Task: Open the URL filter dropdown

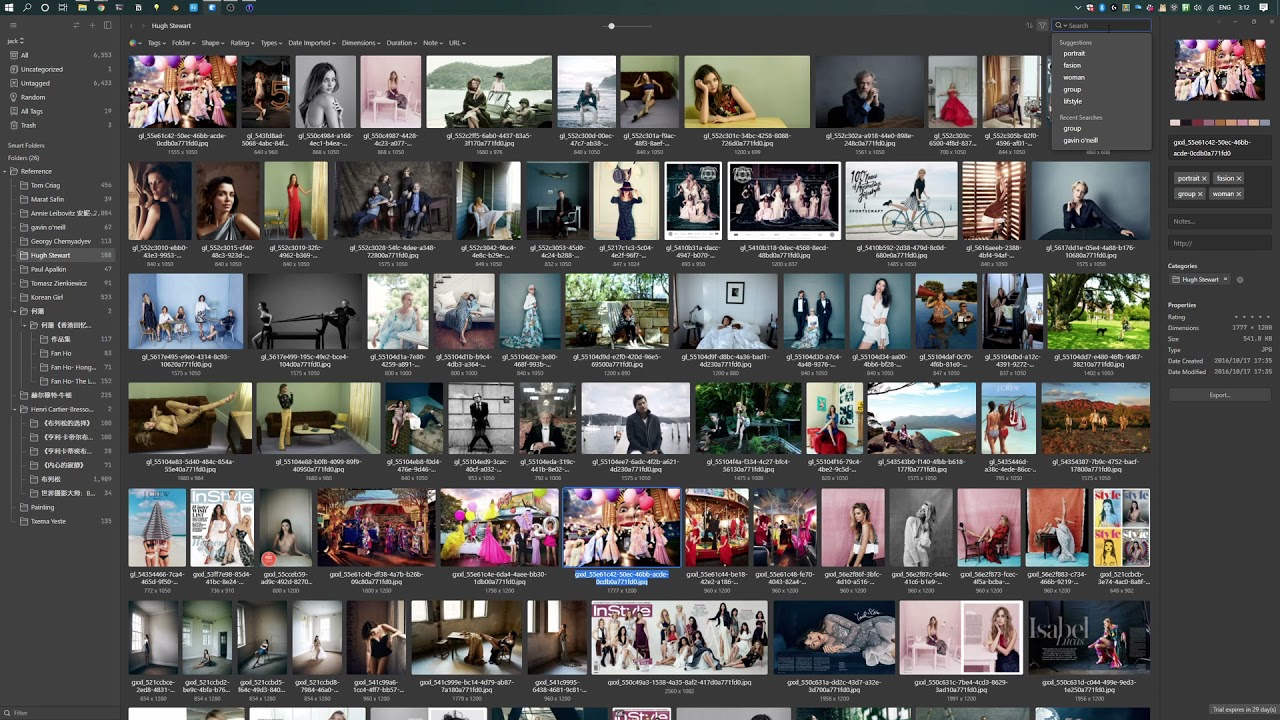Action: click(457, 43)
